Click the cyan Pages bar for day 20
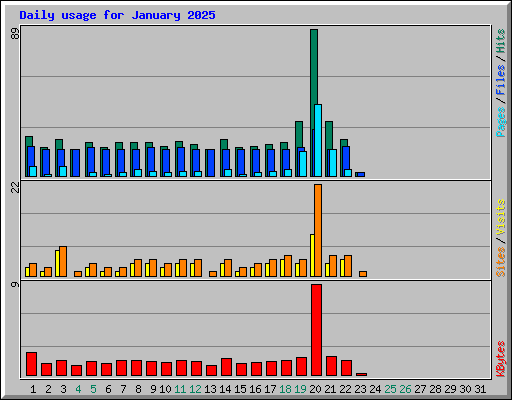 point(318,140)
